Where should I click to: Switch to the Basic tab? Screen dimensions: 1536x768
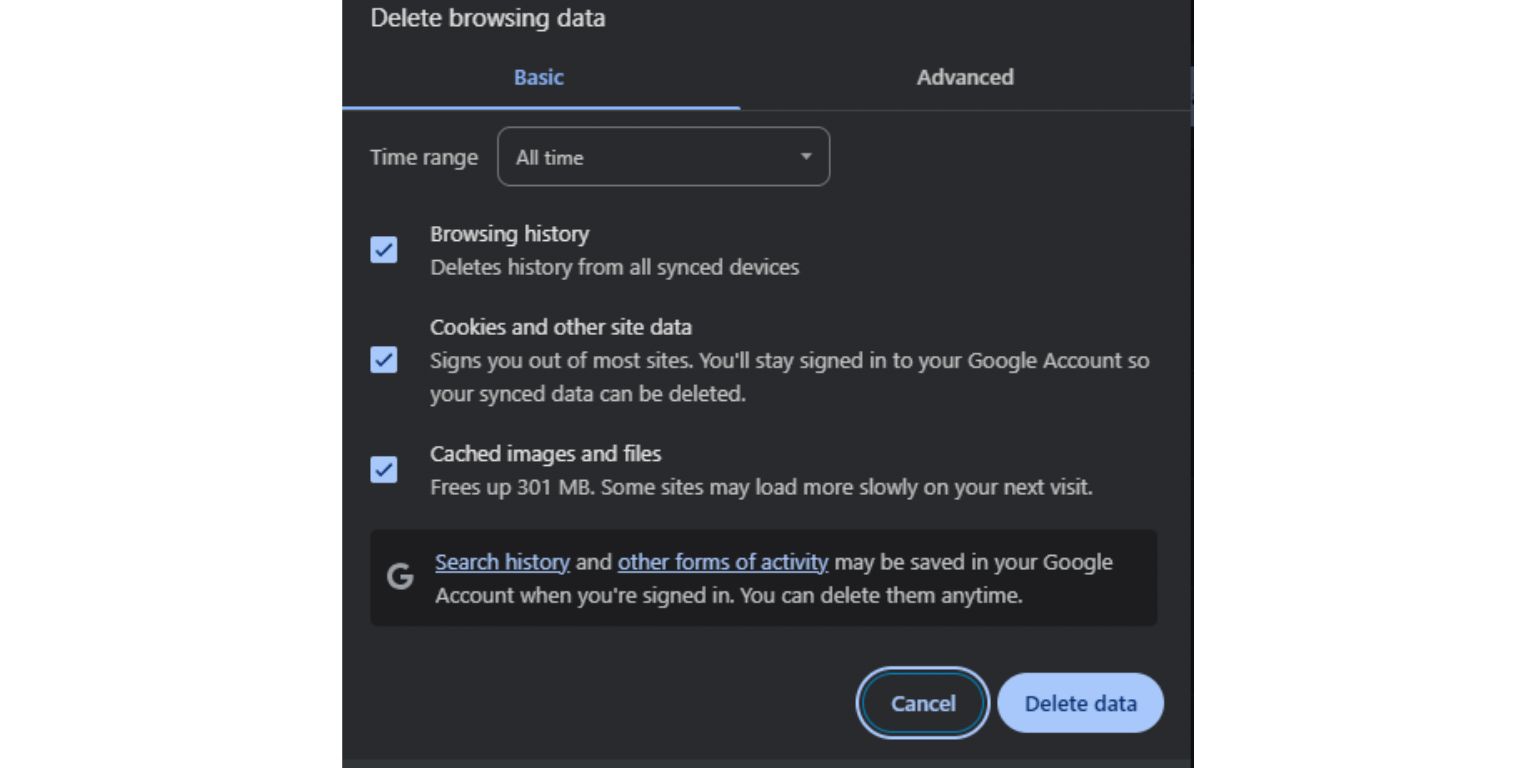point(539,77)
